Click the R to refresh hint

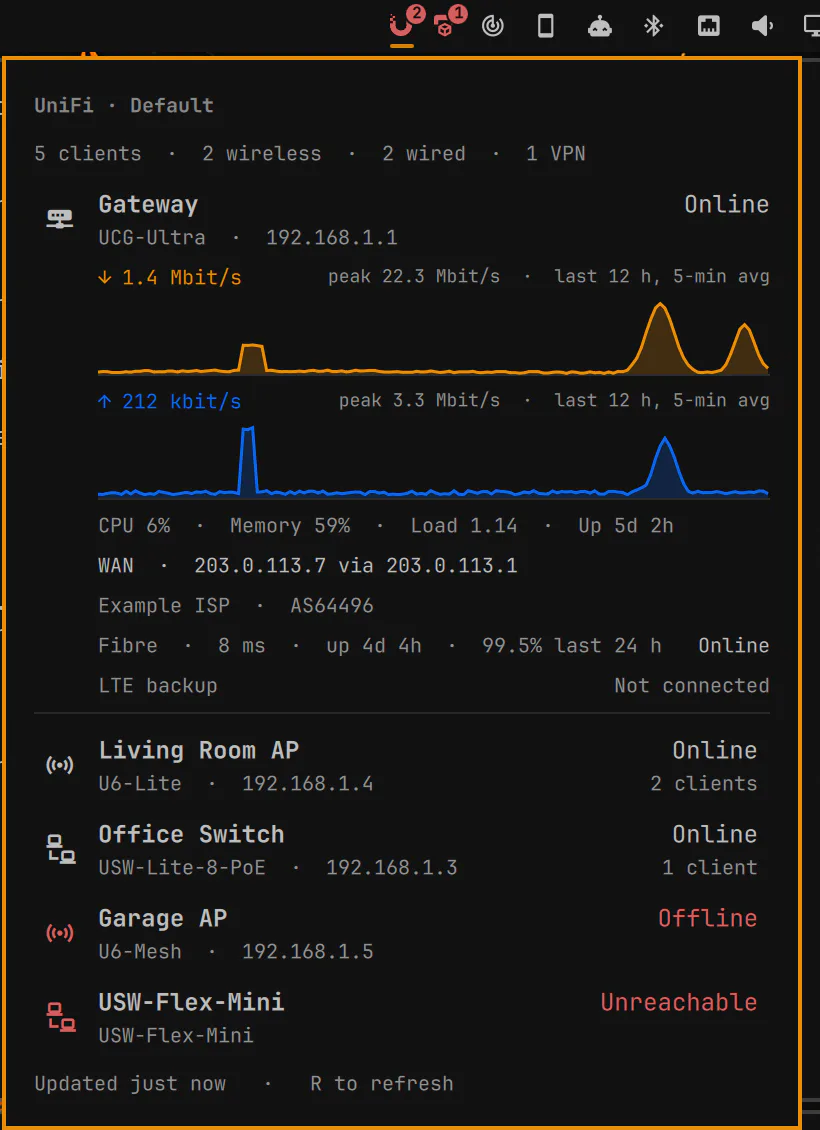[382, 1084]
